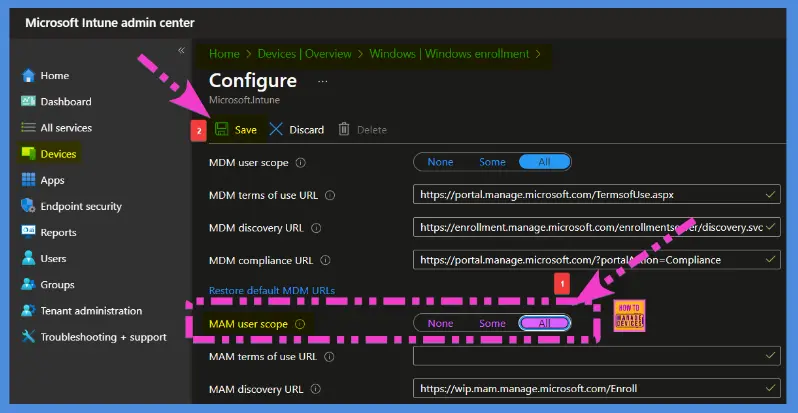Image resolution: width=798 pixels, height=413 pixels.
Task: Click the Endpoint security shield icon
Action: (28, 206)
